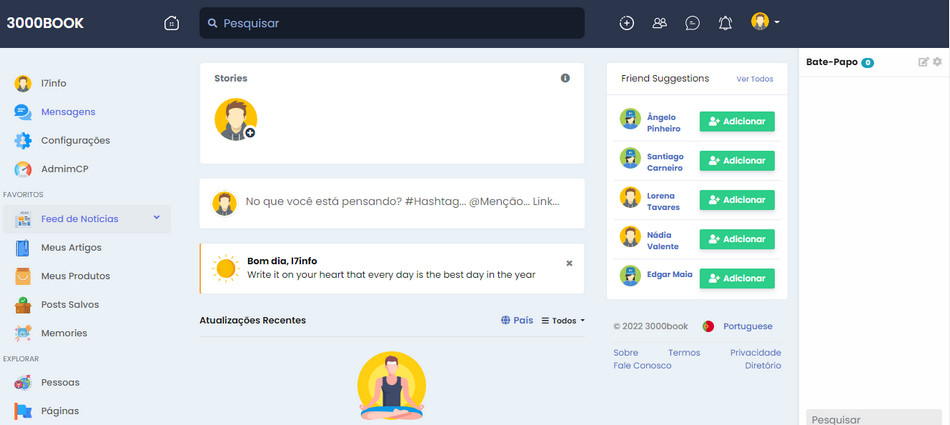950x425 pixels.
Task: Add Santiago Carneiro as friend
Action: coord(737,161)
